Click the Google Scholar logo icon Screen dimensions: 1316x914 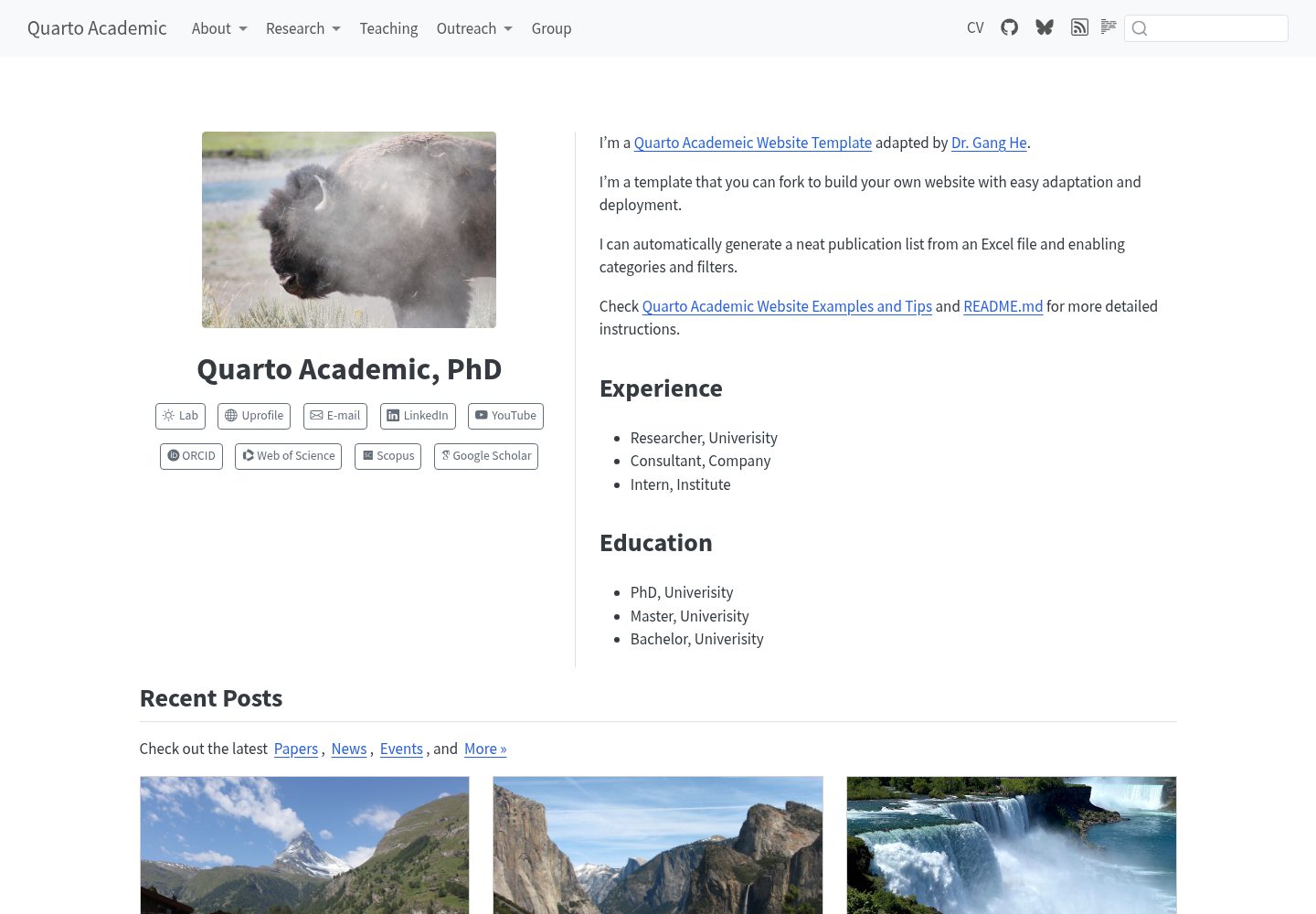[x=446, y=455]
